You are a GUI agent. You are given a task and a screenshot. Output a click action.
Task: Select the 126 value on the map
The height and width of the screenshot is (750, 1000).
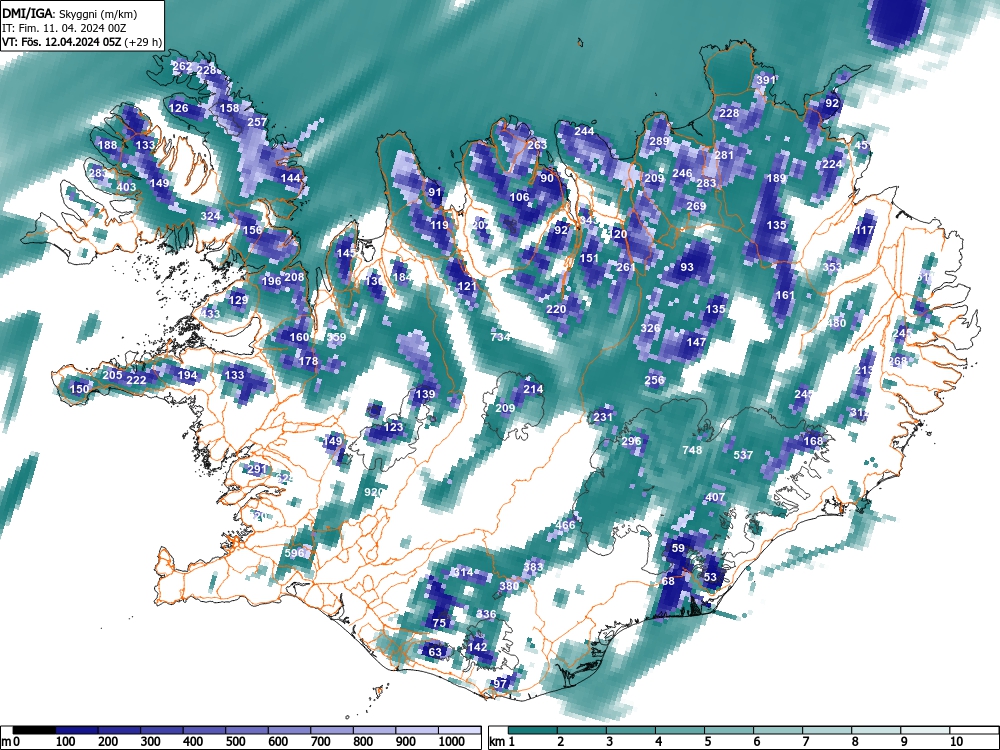click(x=179, y=108)
